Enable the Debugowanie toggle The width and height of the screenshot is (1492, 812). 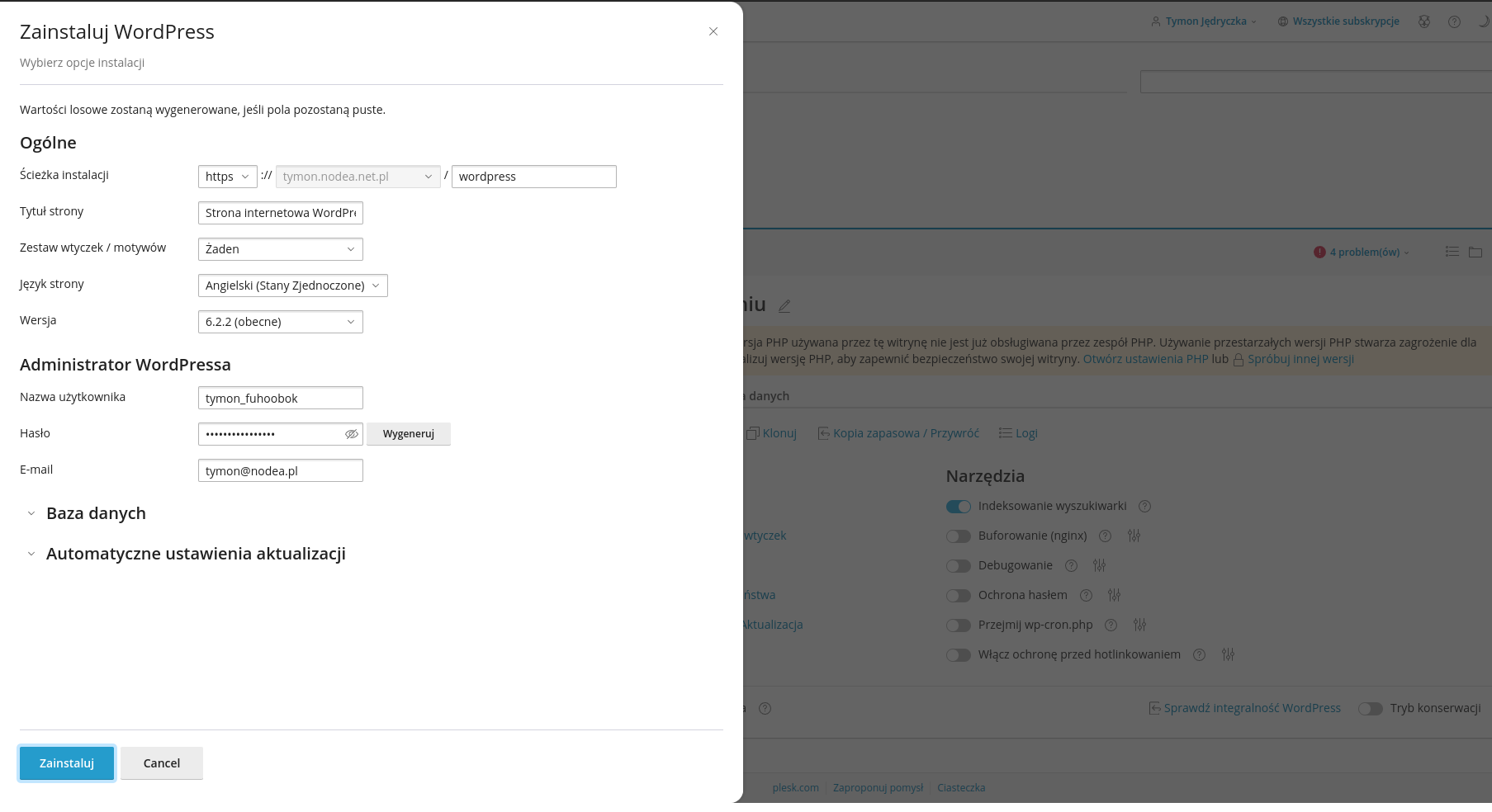[958, 566]
